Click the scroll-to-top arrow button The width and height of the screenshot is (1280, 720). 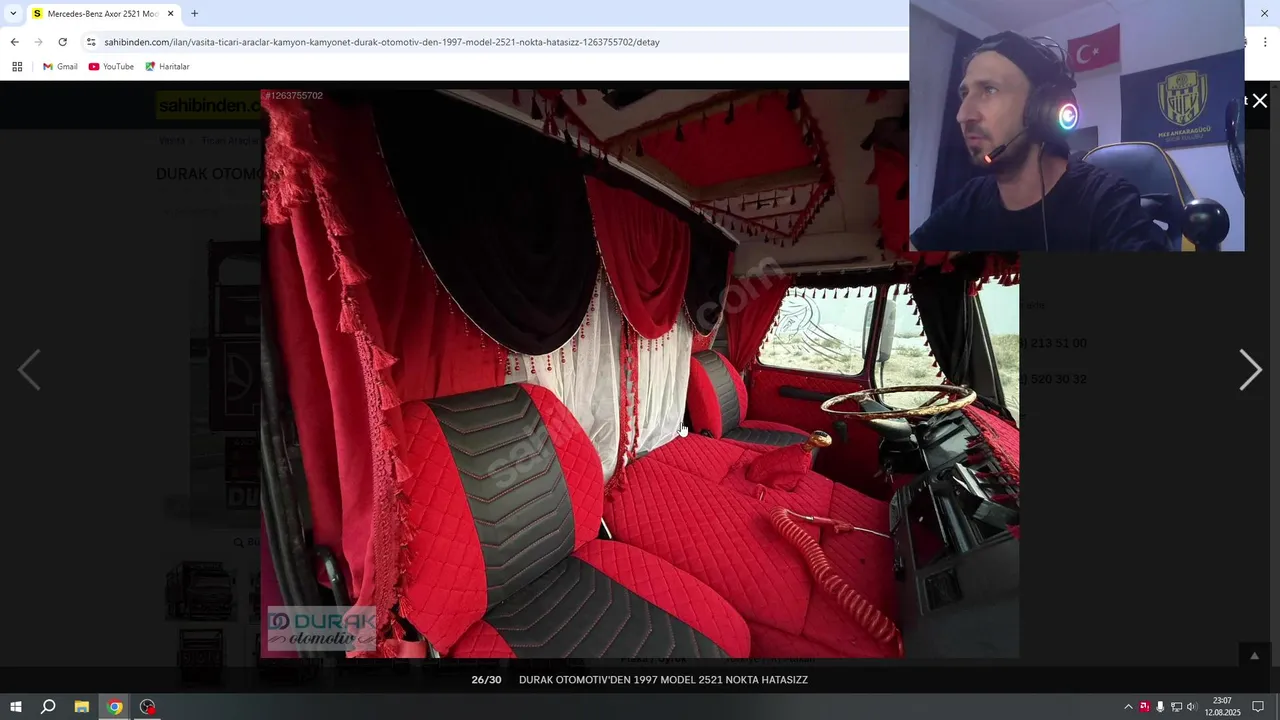point(1254,656)
